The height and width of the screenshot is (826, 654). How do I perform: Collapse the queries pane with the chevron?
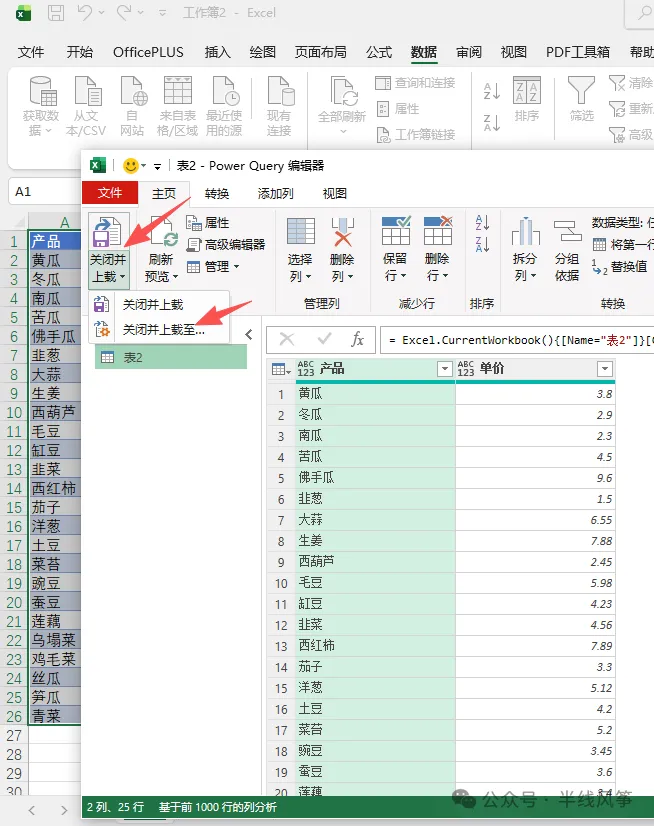pyautogui.click(x=249, y=334)
